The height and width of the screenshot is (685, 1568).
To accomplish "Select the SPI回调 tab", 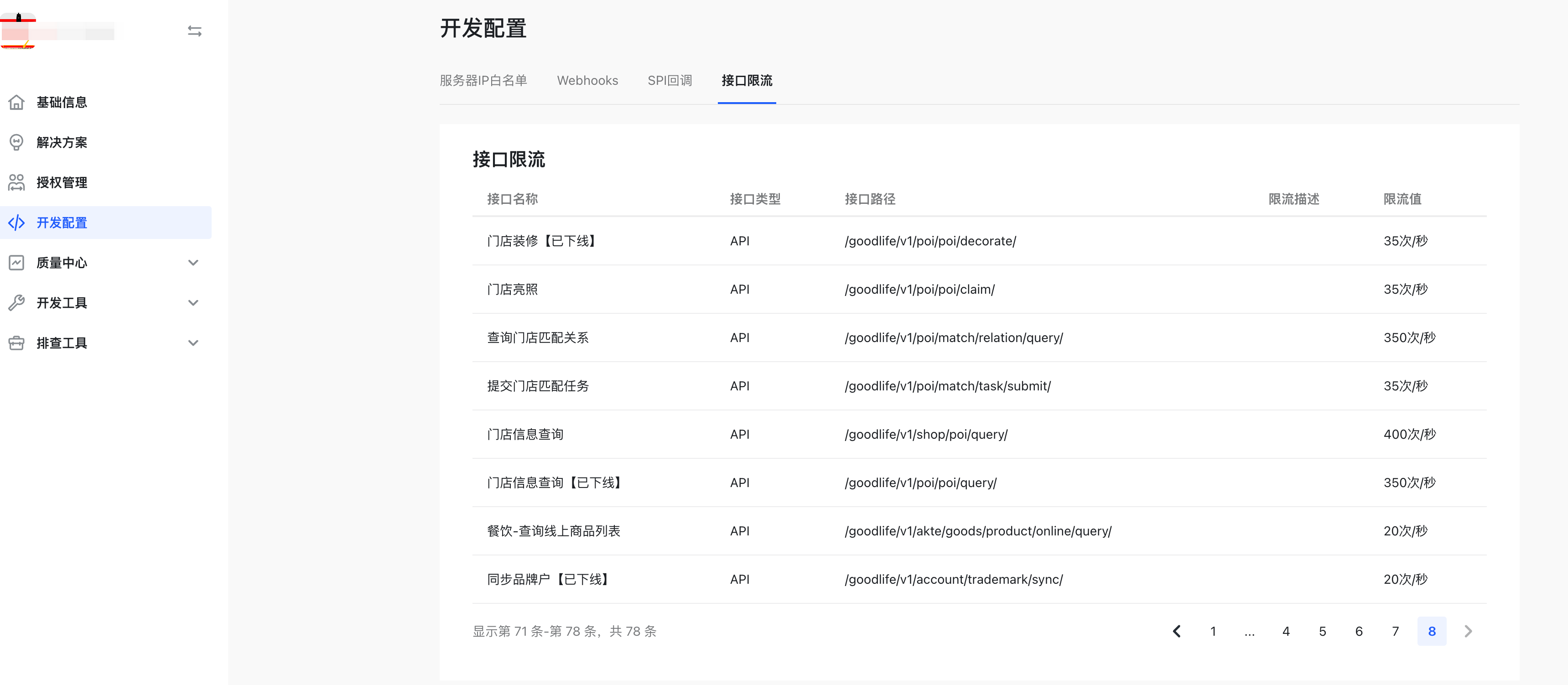I will pos(669,81).
